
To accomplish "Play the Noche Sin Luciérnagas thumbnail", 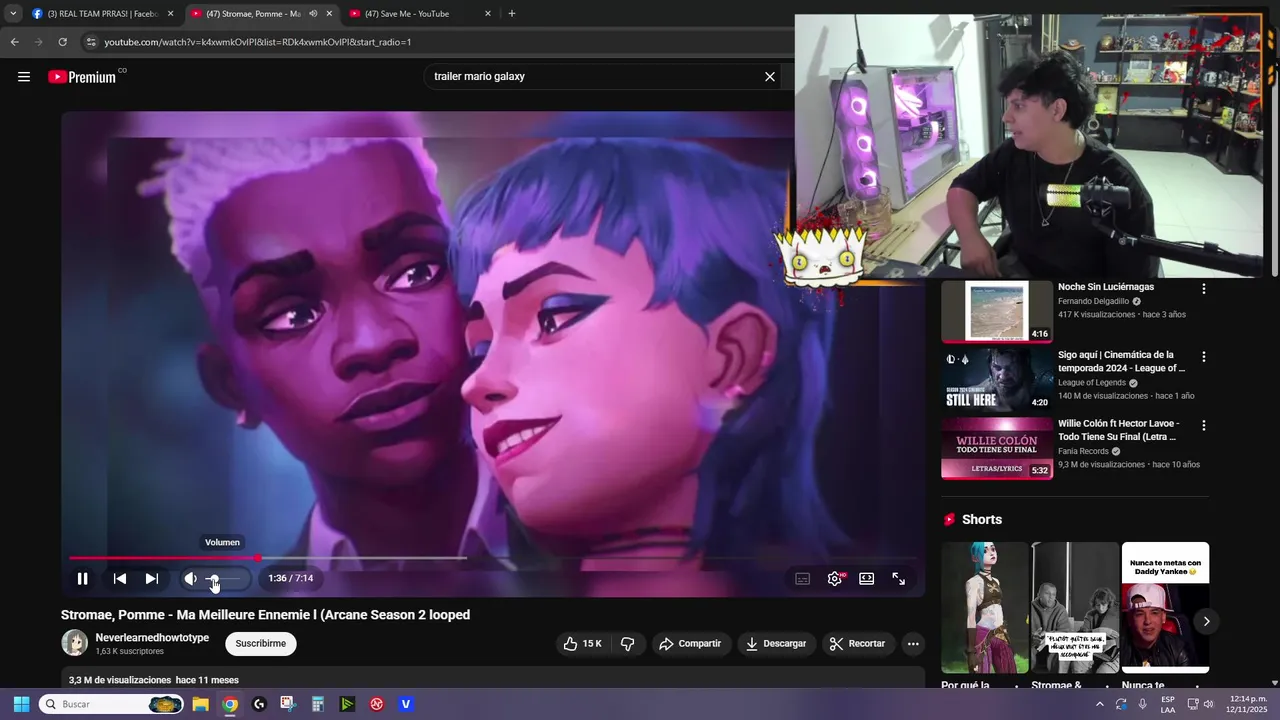I will tap(997, 311).
